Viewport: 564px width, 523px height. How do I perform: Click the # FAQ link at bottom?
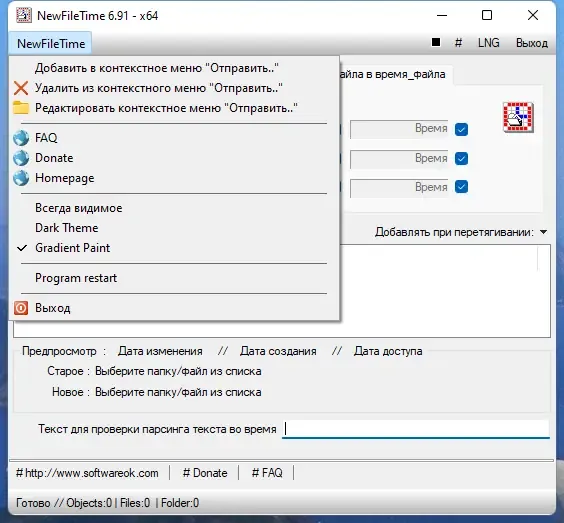(x=267, y=473)
